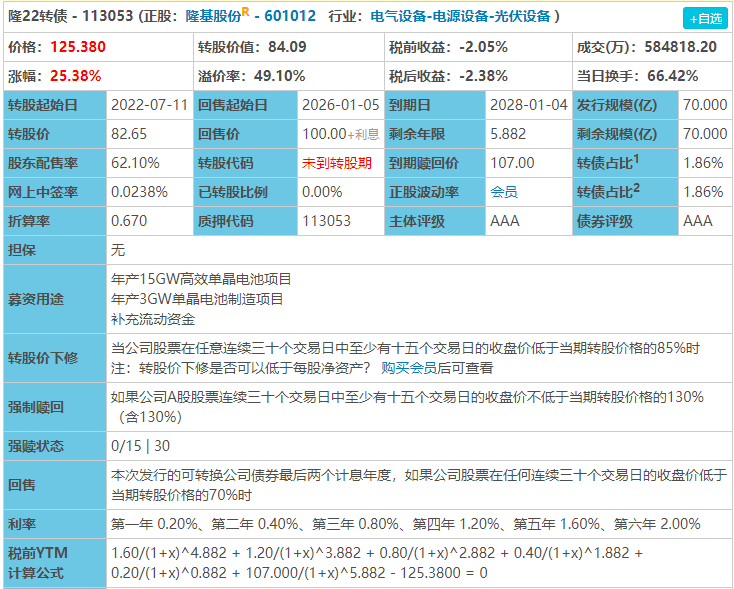The width and height of the screenshot is (734, 589).
Task: Click the 到期赎回价 value 107.00
Action: click(x=512, y=163)
